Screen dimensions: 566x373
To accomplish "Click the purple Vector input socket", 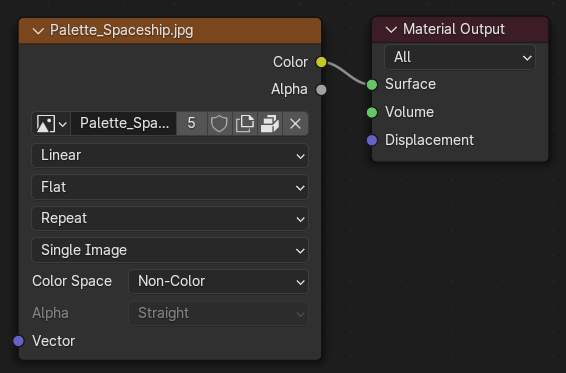I will [x=18, y=341].
